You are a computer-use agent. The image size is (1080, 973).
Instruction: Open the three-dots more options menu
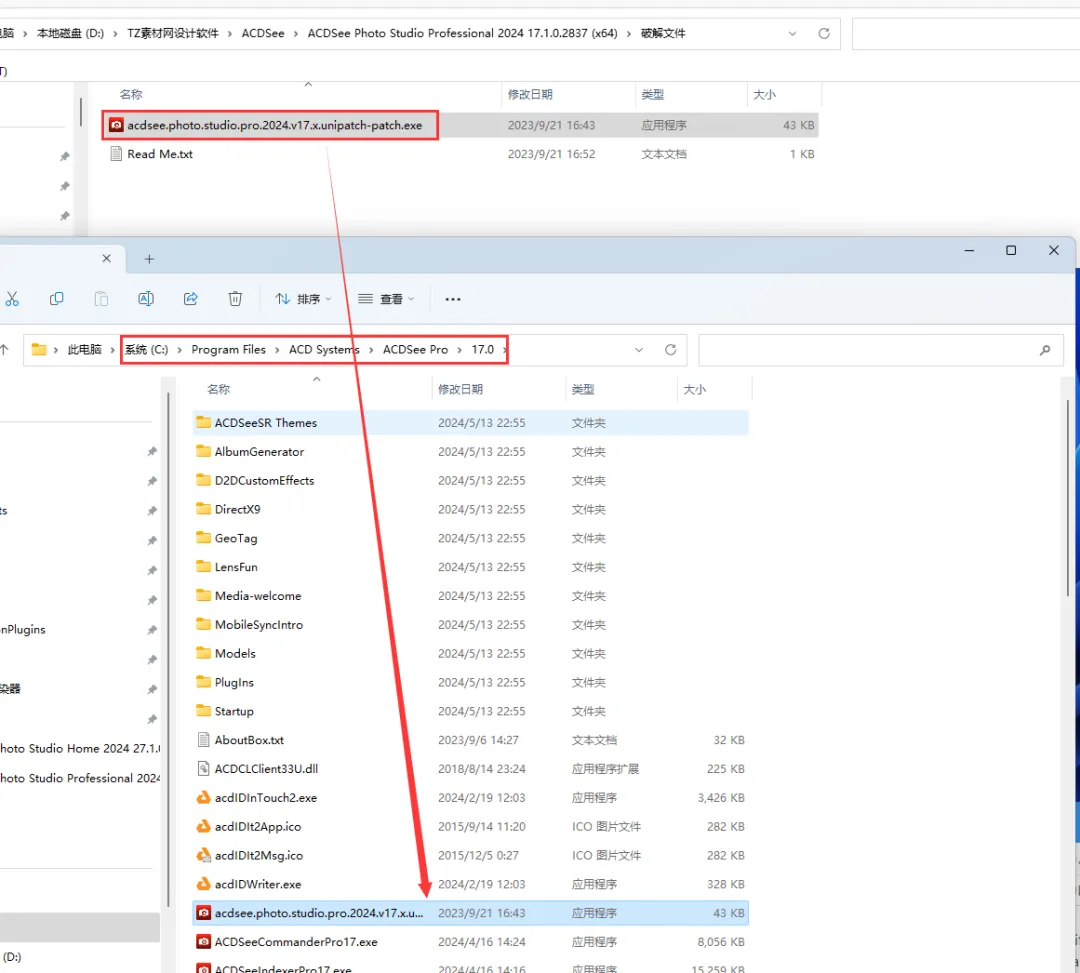(x=453, y=299)
